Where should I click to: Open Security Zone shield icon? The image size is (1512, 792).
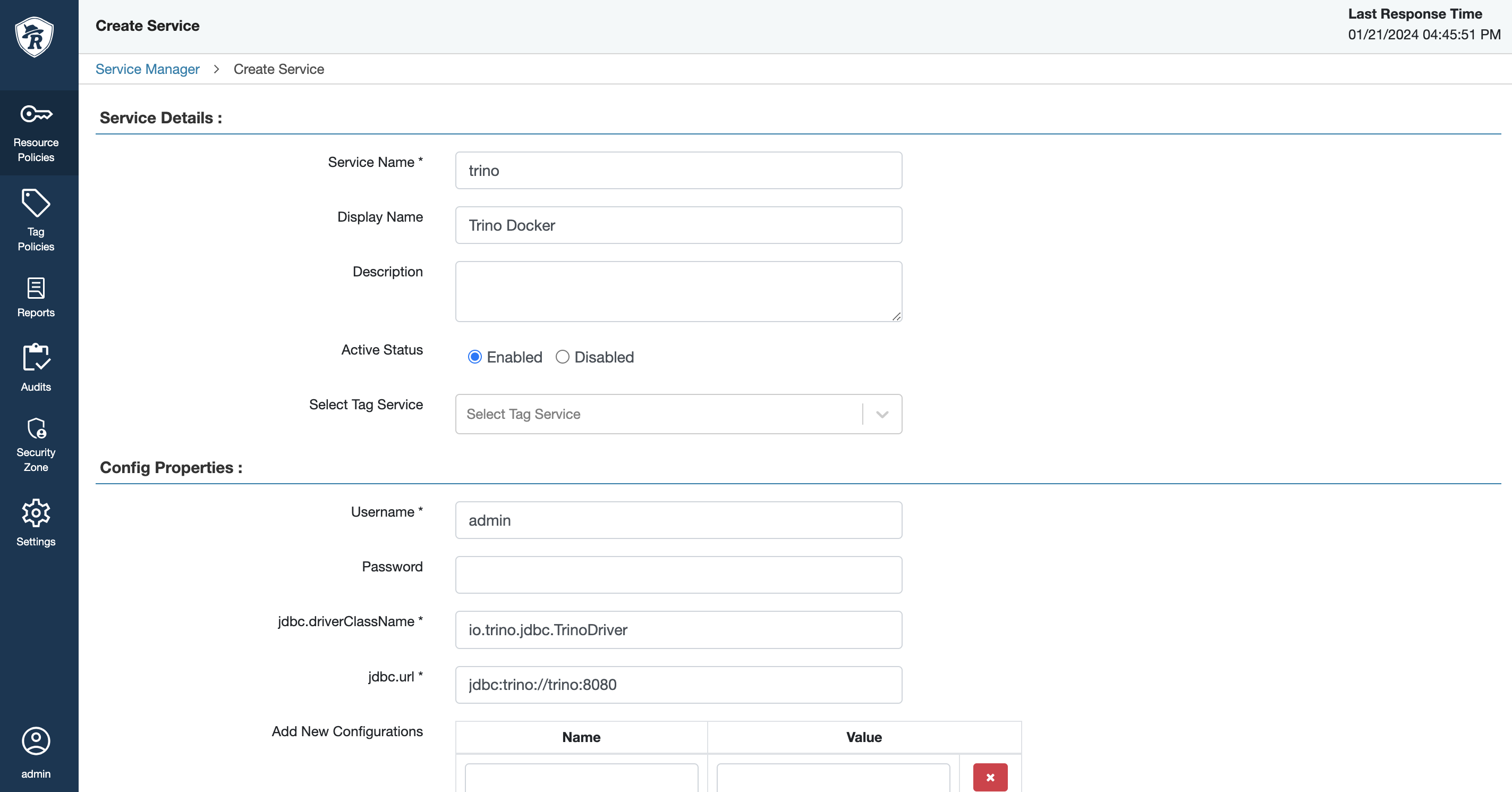coord(36,428)
